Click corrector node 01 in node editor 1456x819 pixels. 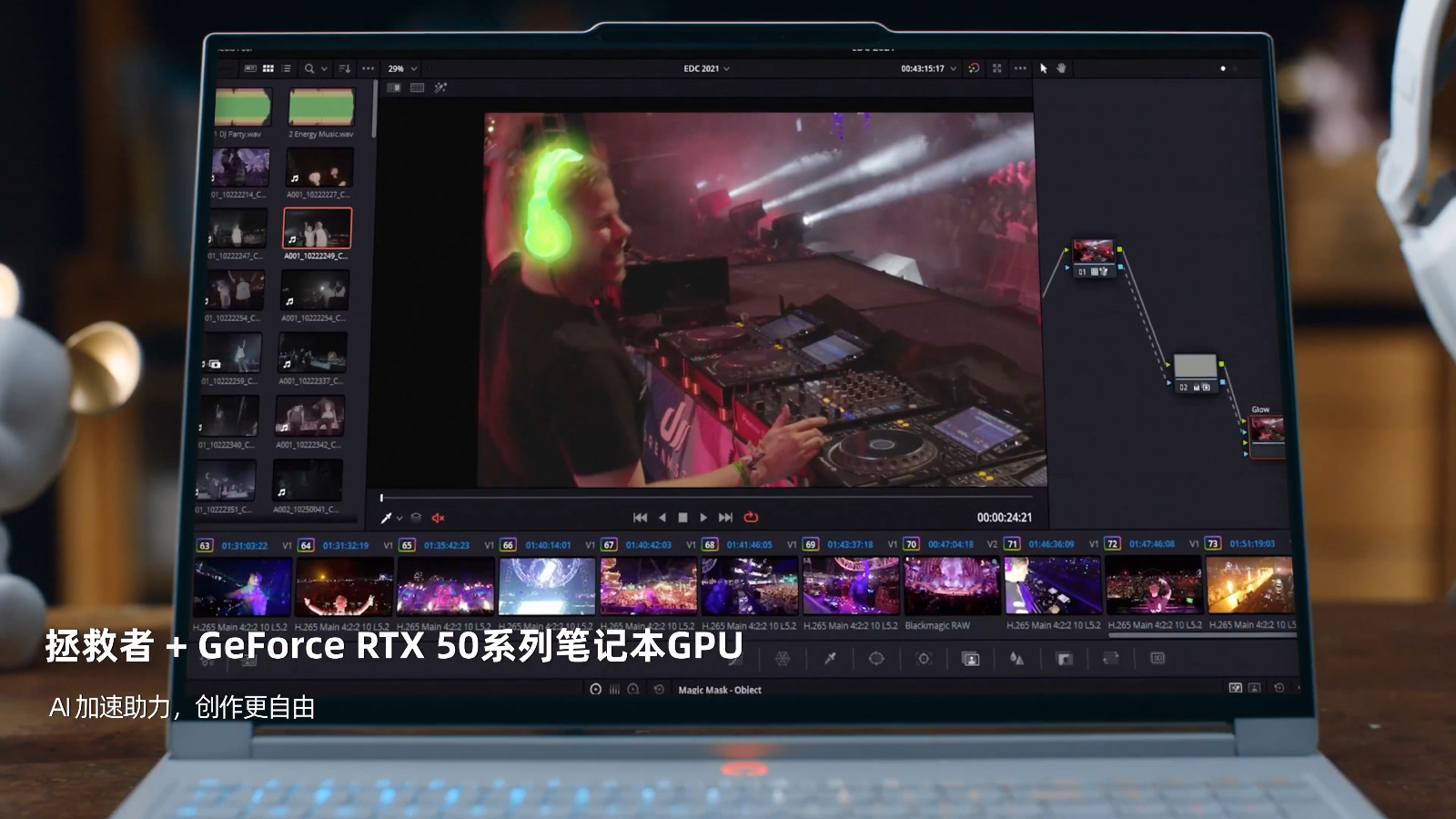click(x=1093, y=257)
